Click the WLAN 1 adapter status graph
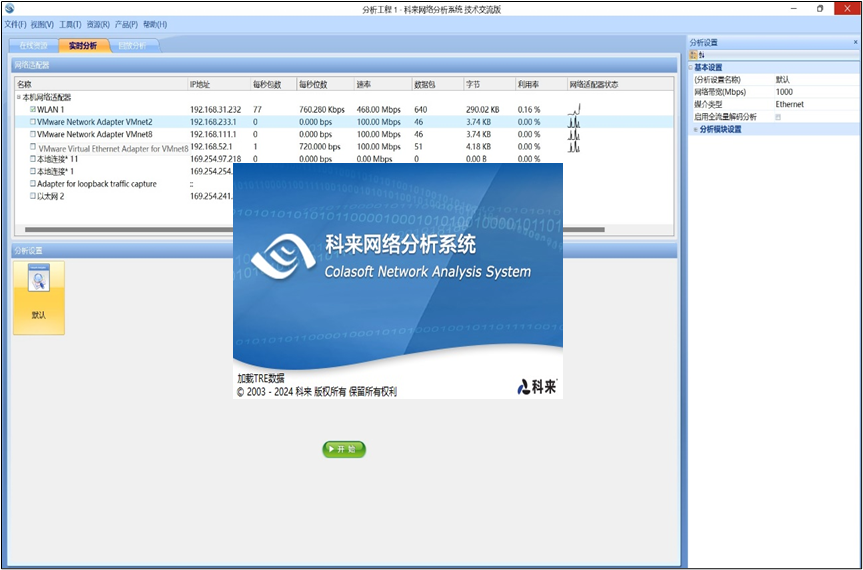 [x=574, y=109]
